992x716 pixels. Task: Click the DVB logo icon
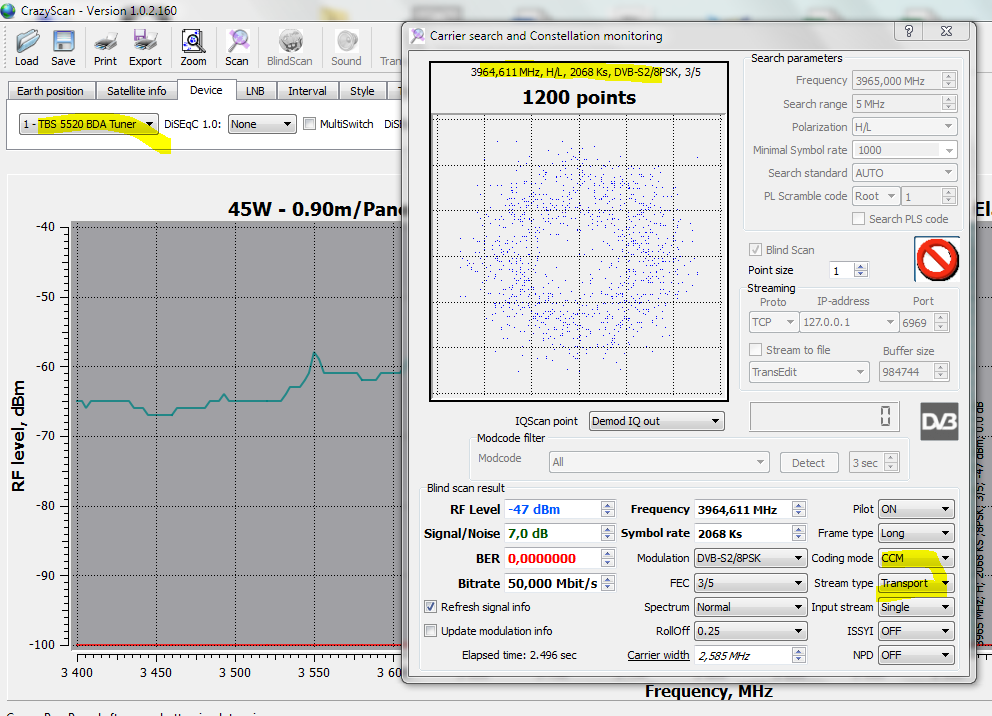pyautogui.click(x=939, y=421)
